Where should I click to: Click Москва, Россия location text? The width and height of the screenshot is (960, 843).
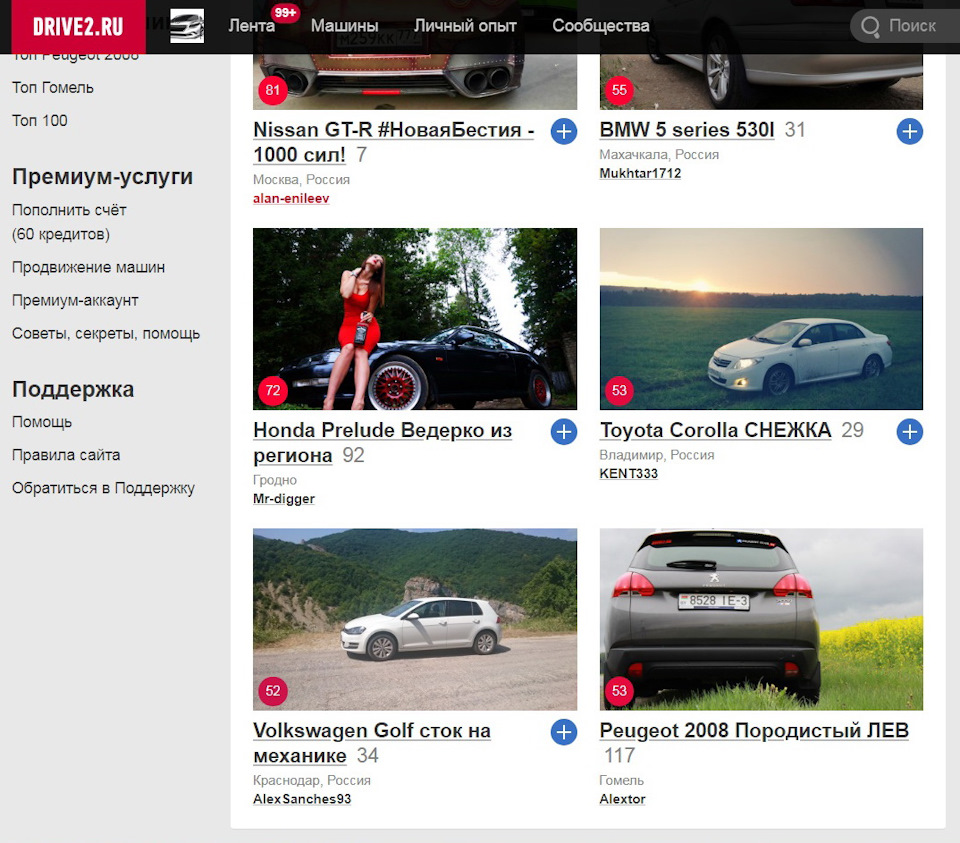[x=302, y=179]
